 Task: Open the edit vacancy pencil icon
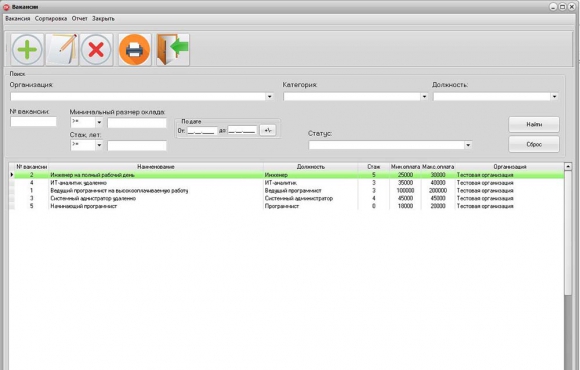(62, 50)
